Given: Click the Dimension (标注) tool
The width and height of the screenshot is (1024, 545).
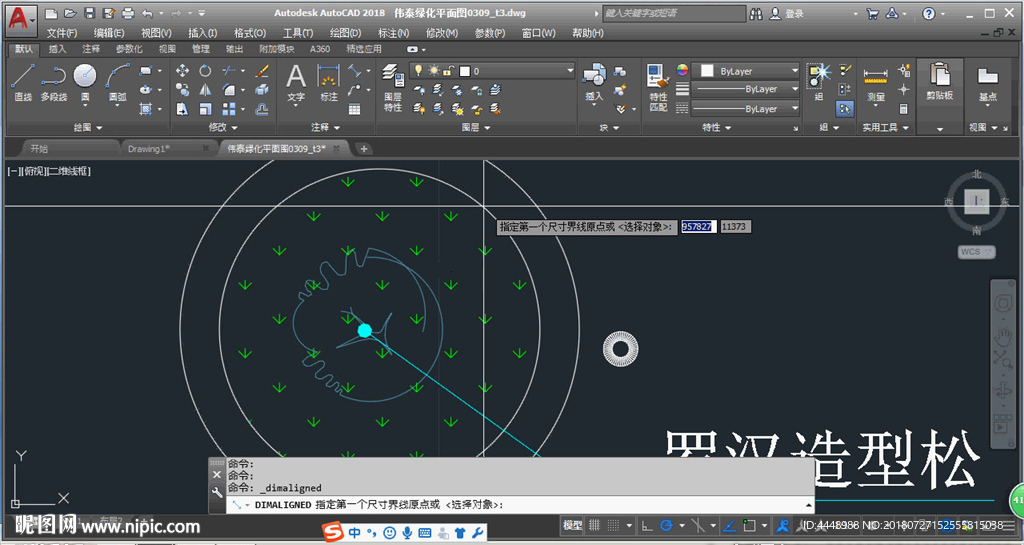Looking at the screenshot, I should point(328,83).
